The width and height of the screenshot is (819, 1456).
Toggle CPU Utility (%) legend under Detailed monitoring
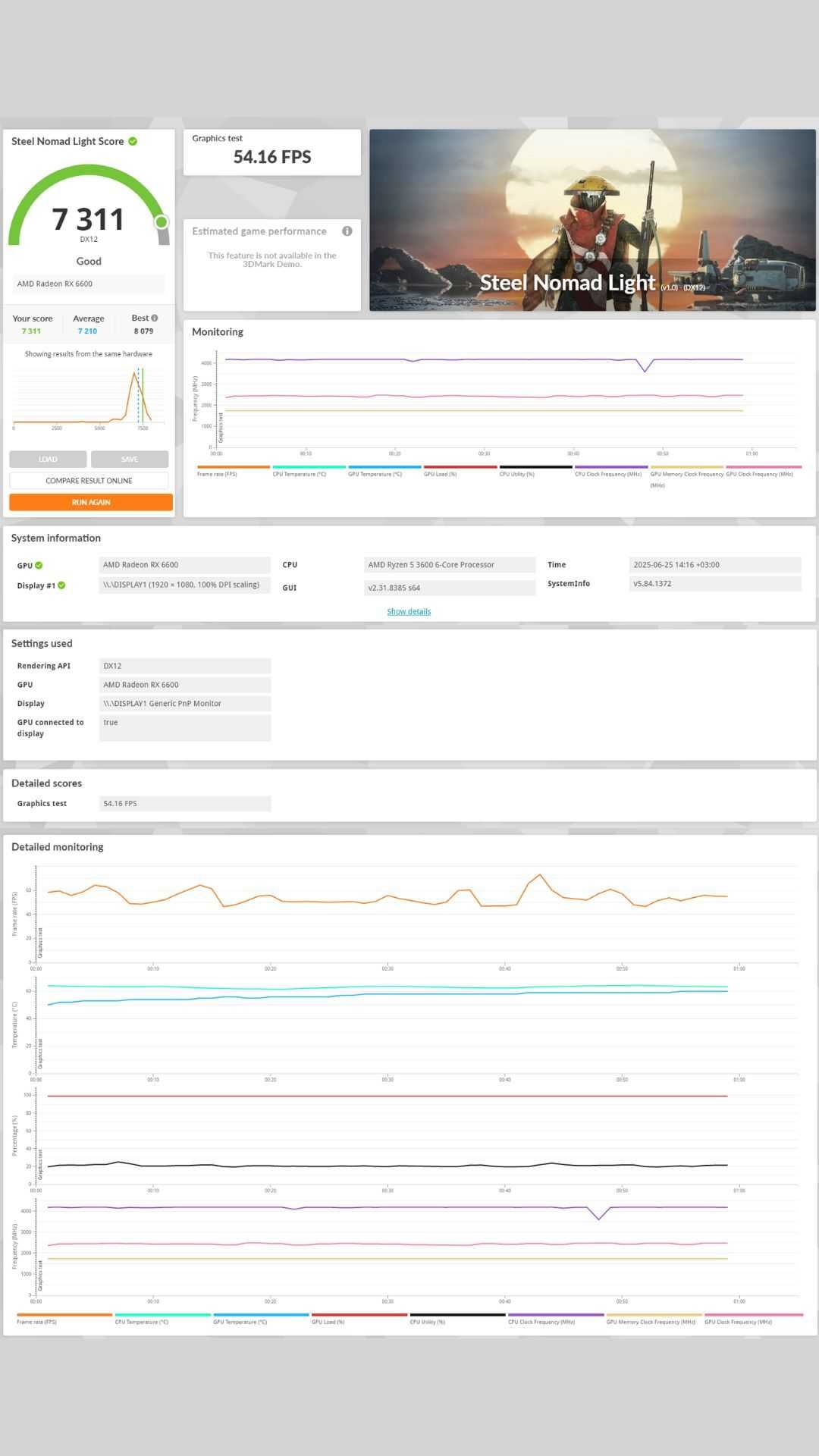pos(457,1319)
